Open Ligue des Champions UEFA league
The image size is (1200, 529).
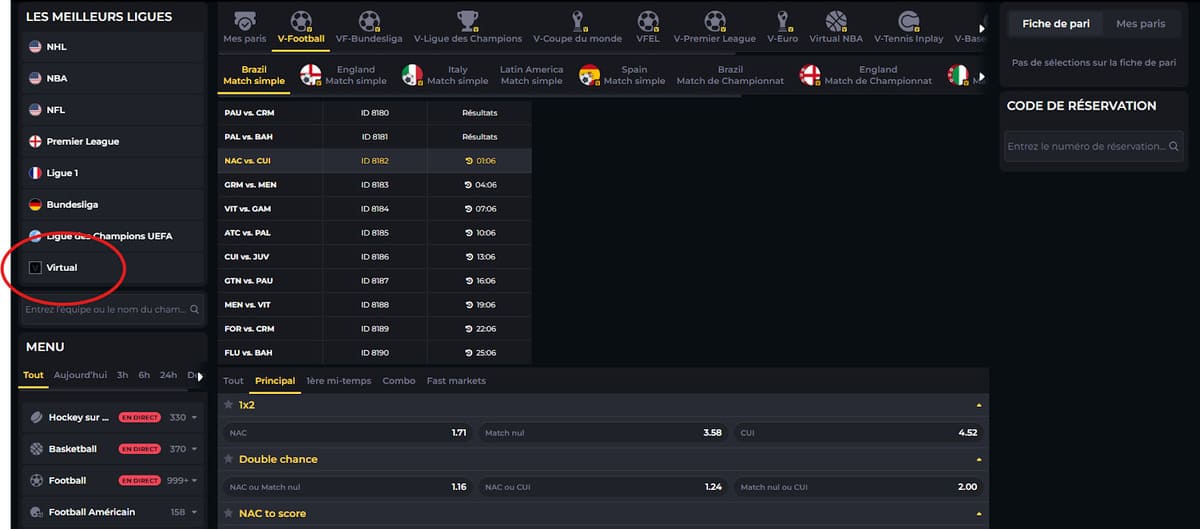tap(112, 236)
